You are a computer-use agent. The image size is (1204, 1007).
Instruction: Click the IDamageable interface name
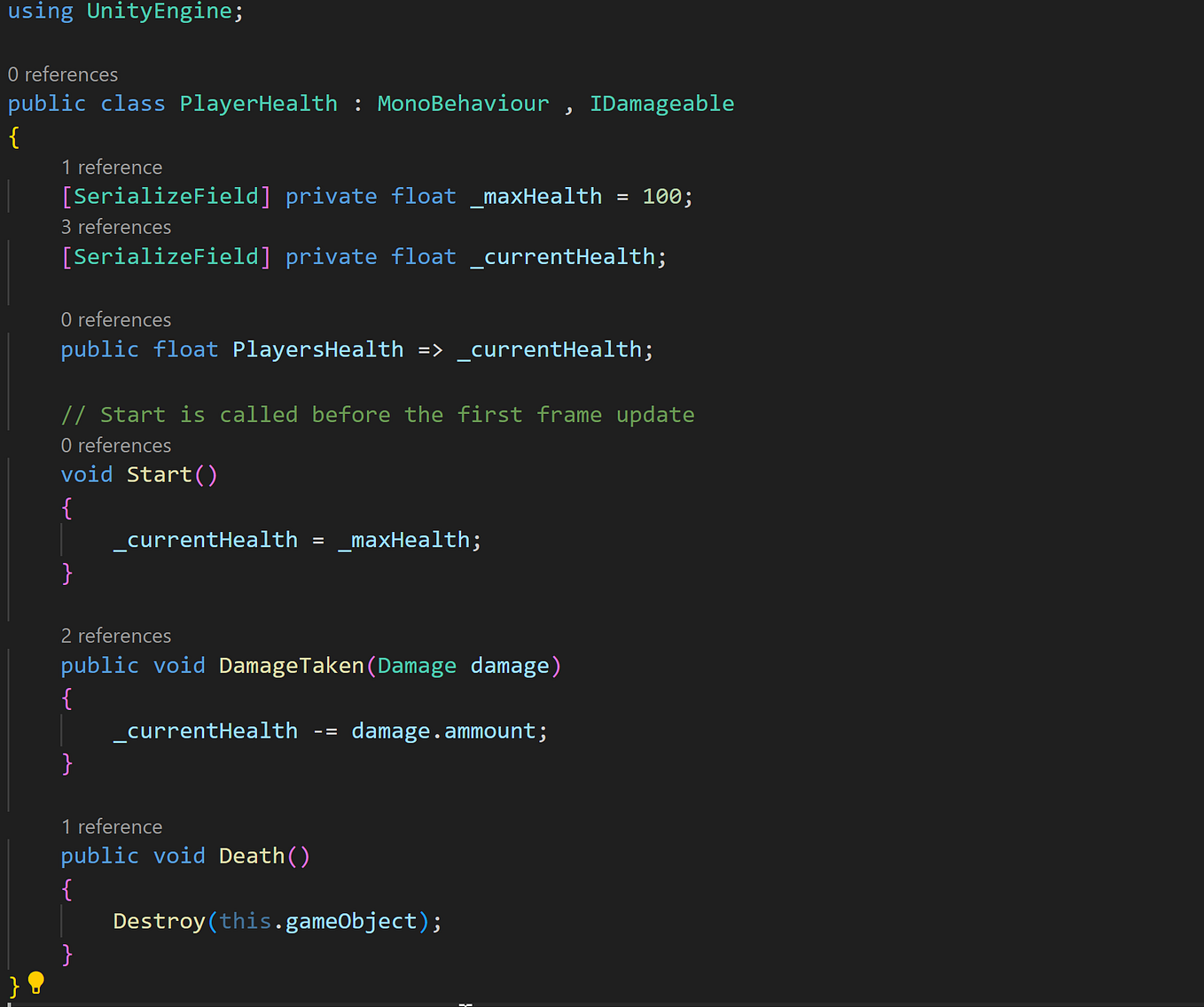tap(662, 103)
